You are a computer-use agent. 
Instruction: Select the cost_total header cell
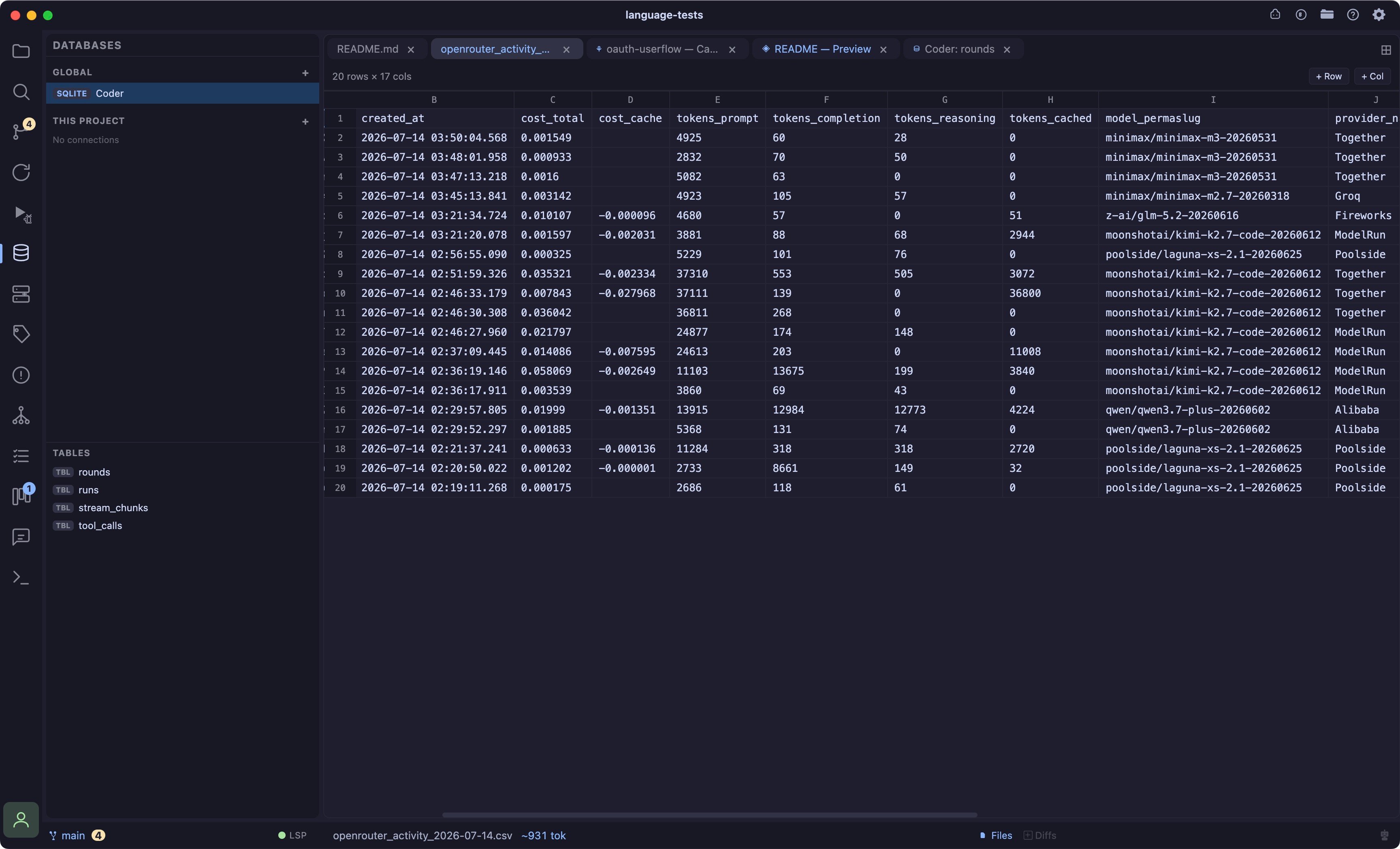[x=552, y=118]
